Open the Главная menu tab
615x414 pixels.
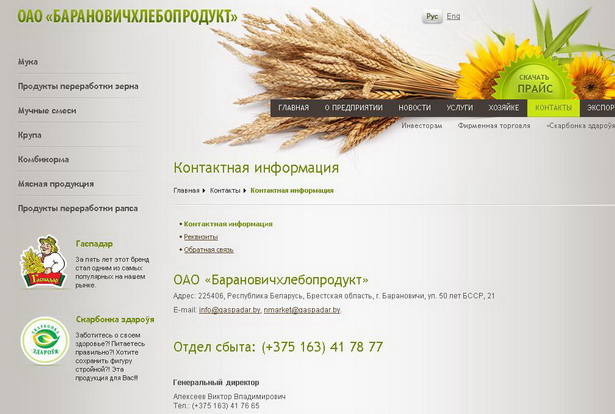(x=294, y=107)
